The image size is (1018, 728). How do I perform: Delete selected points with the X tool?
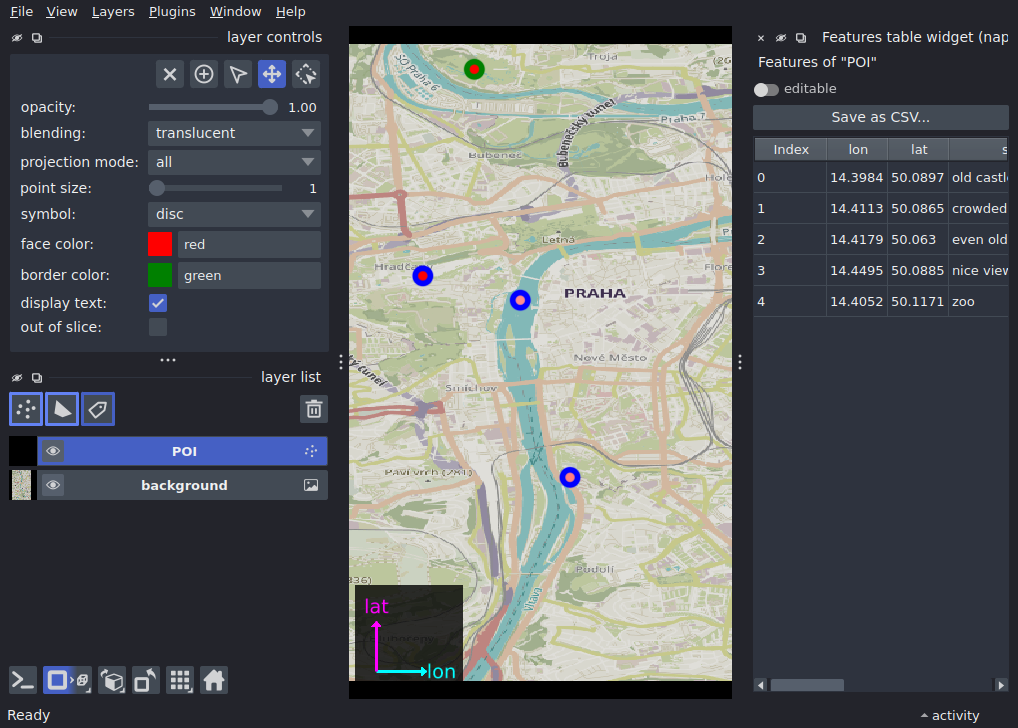[x=169, y=75]
